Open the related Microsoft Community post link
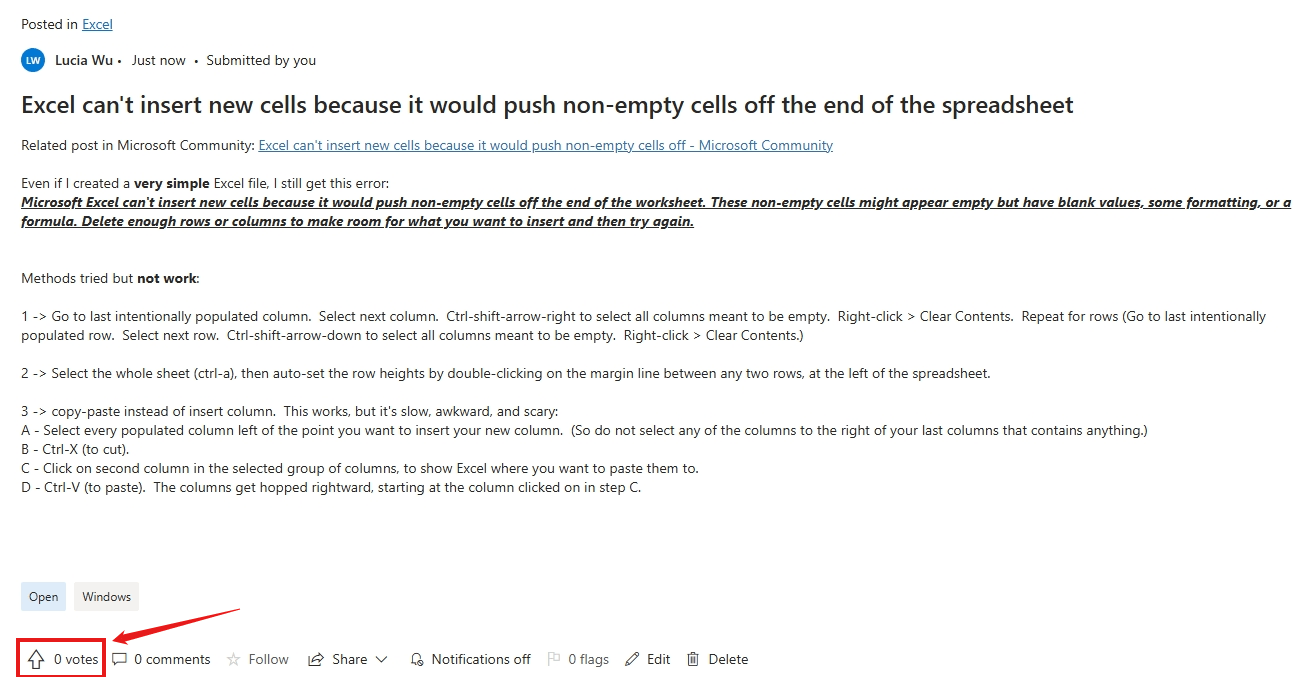The width and height of the screenshot is (1313, 677). point(545,145)
